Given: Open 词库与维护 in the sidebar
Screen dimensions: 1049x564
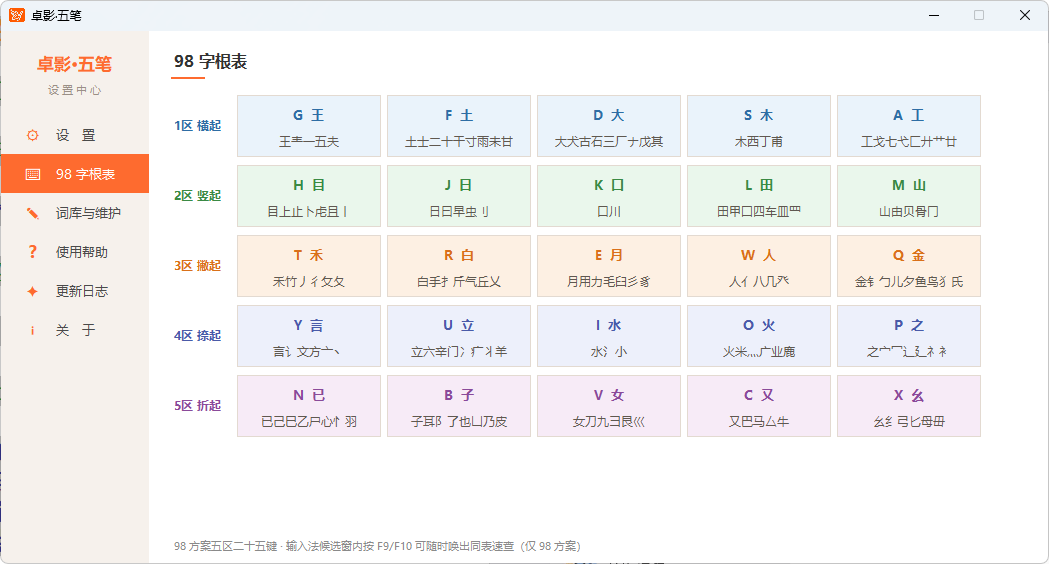Looking at the screenshot, I should (x=75, y=213).
